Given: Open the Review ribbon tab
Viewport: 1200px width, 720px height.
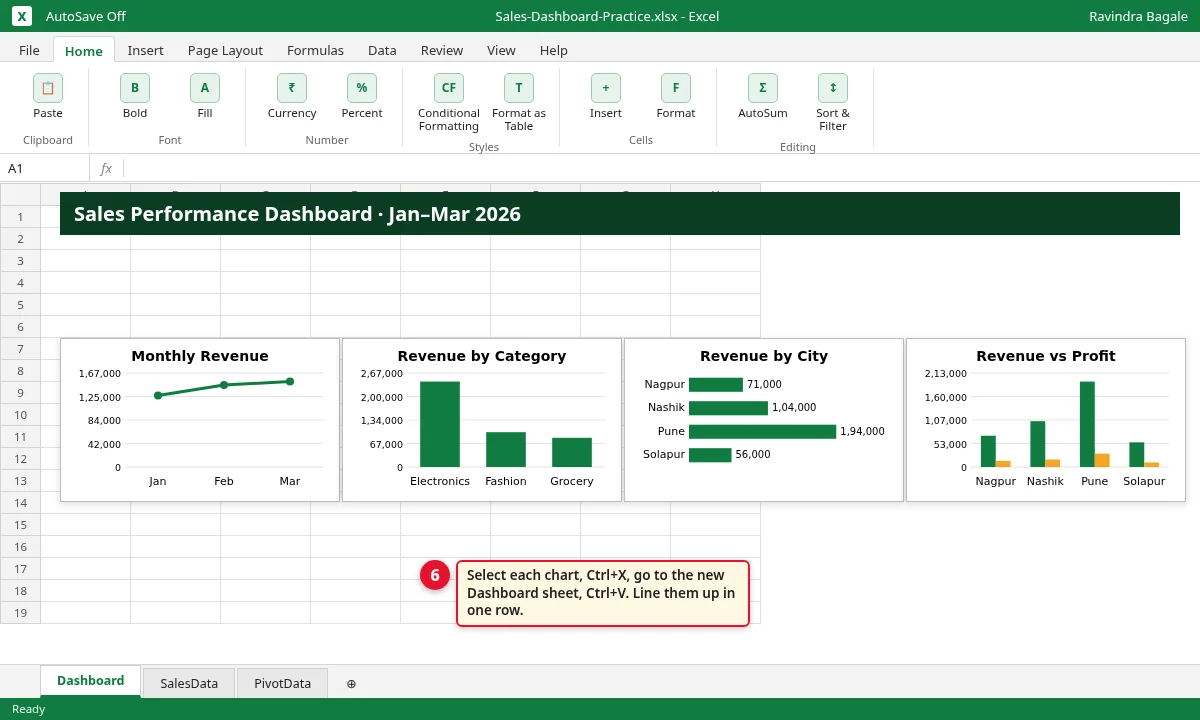Looking at the screenshot, I should click(x=442, y=50).
